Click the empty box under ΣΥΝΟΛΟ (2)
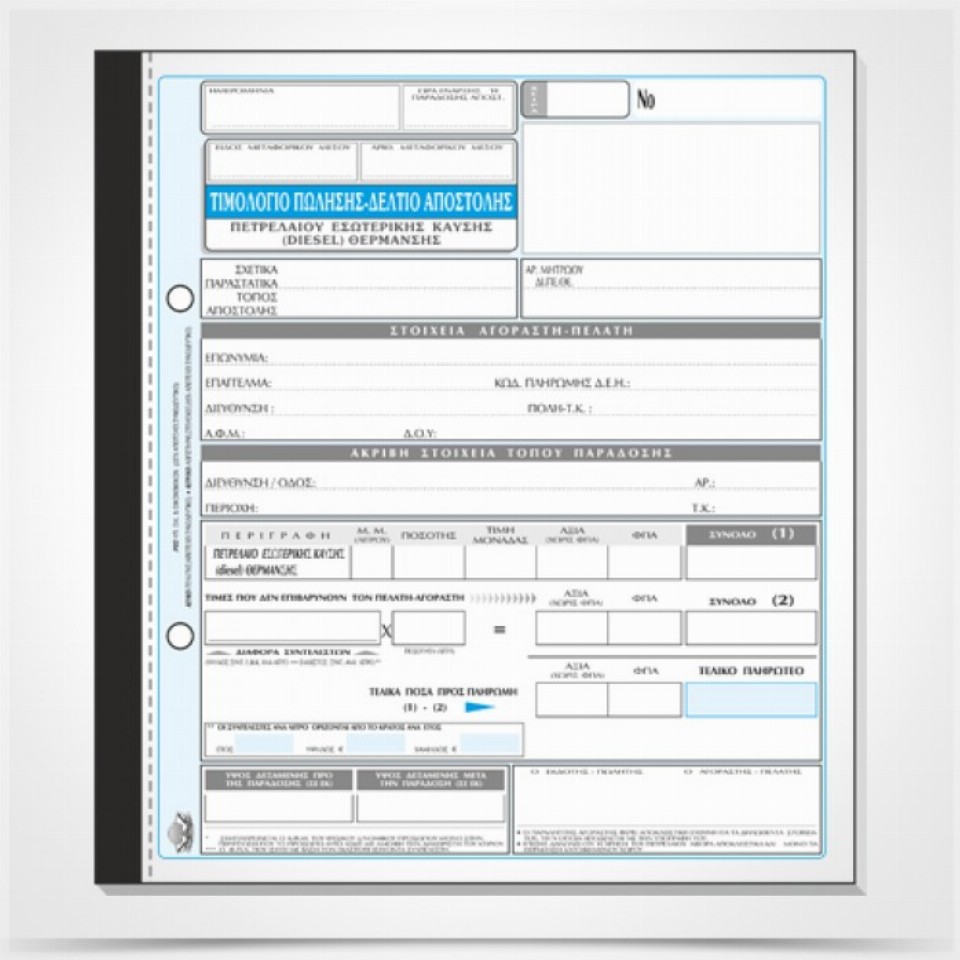 751,628
